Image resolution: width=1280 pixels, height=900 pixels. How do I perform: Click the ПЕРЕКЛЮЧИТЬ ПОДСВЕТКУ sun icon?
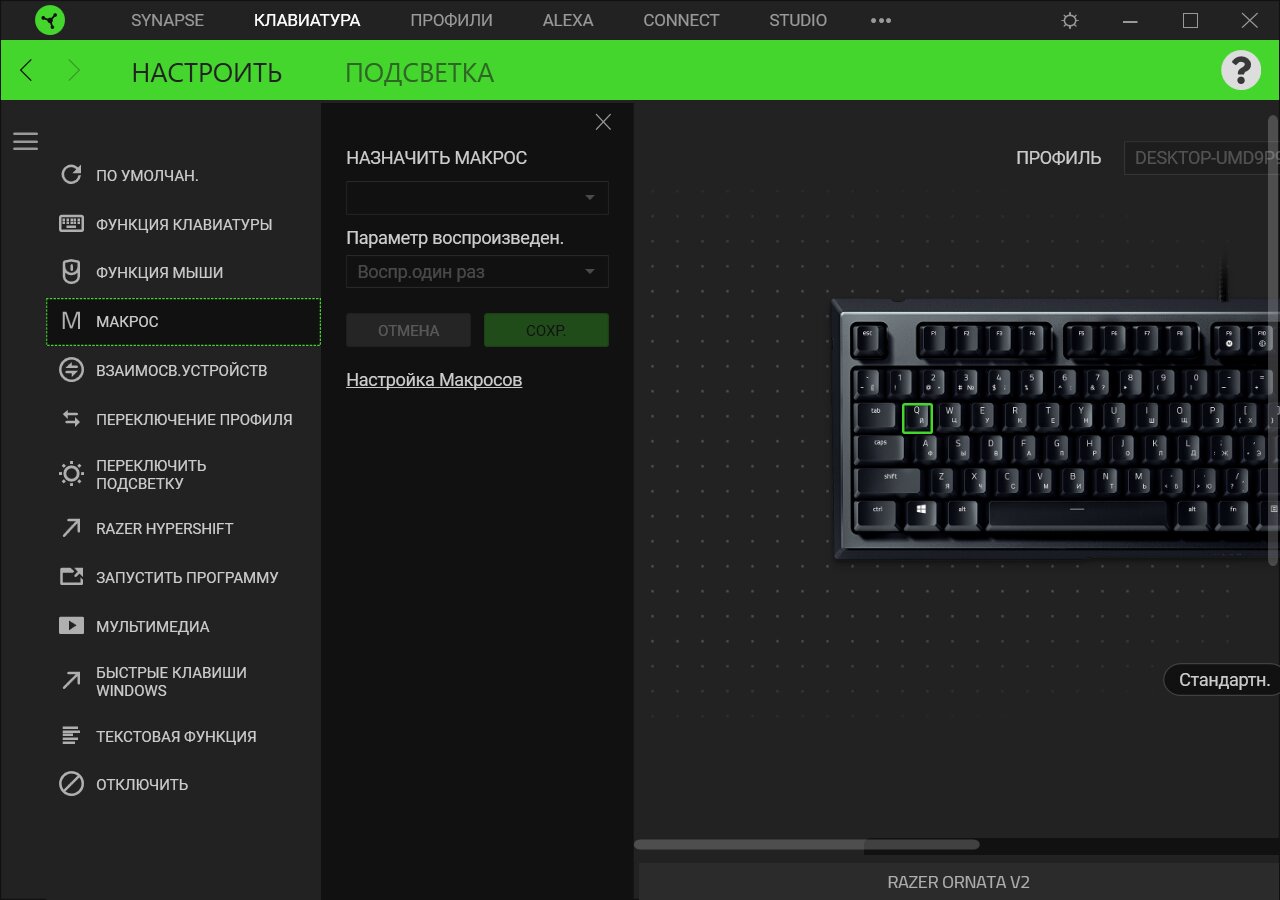coord(71,474)
